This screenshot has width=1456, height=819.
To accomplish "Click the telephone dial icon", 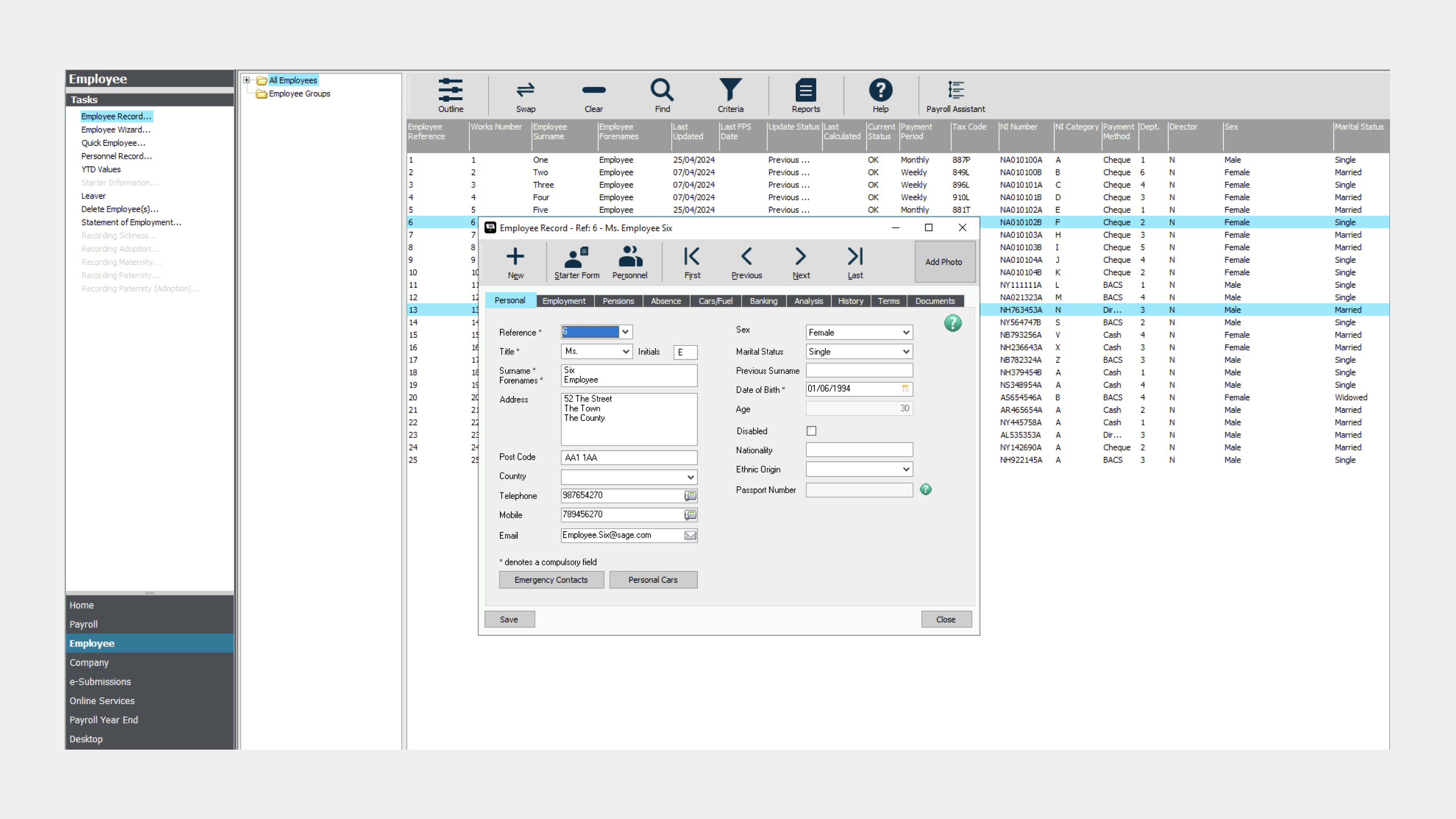I will (x=690, y=496).
